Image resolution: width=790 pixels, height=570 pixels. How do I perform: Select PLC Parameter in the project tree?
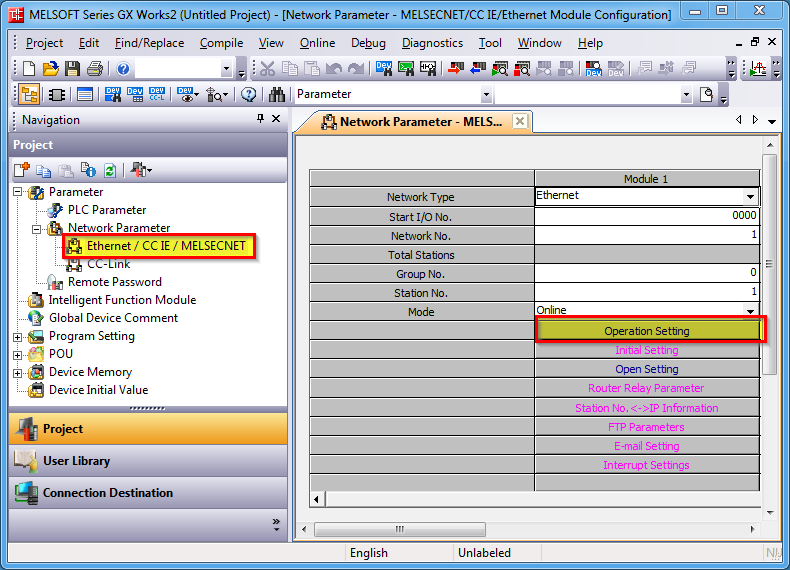pos(106,210)
